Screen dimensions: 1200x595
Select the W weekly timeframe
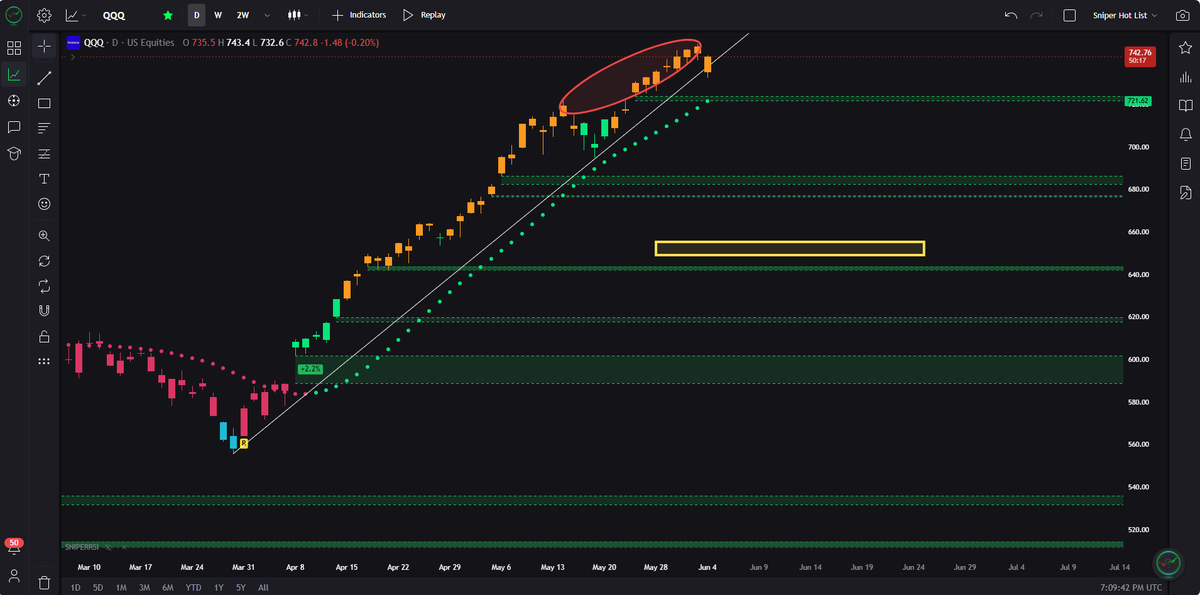218,15
